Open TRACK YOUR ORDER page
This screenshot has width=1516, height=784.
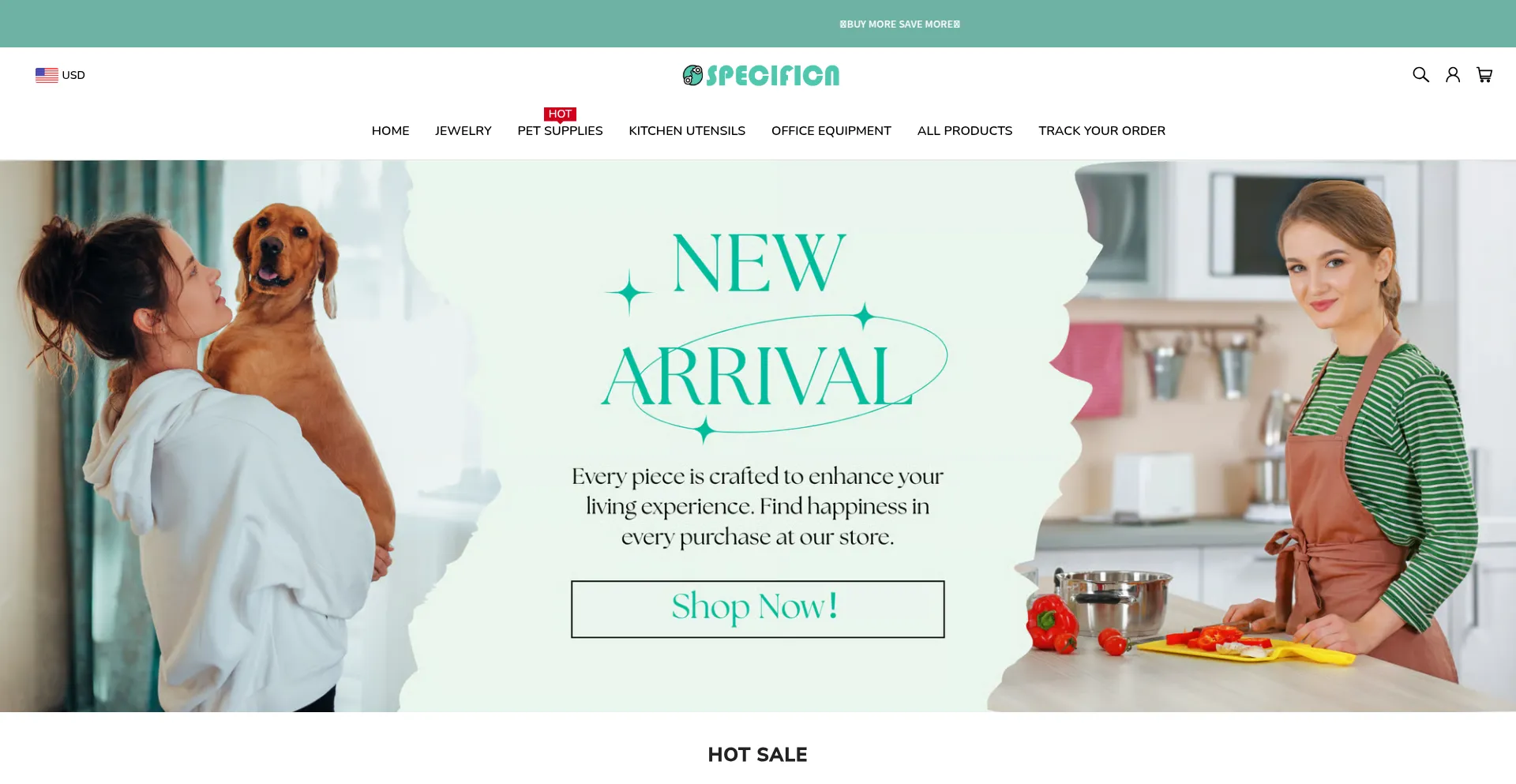1101,131
